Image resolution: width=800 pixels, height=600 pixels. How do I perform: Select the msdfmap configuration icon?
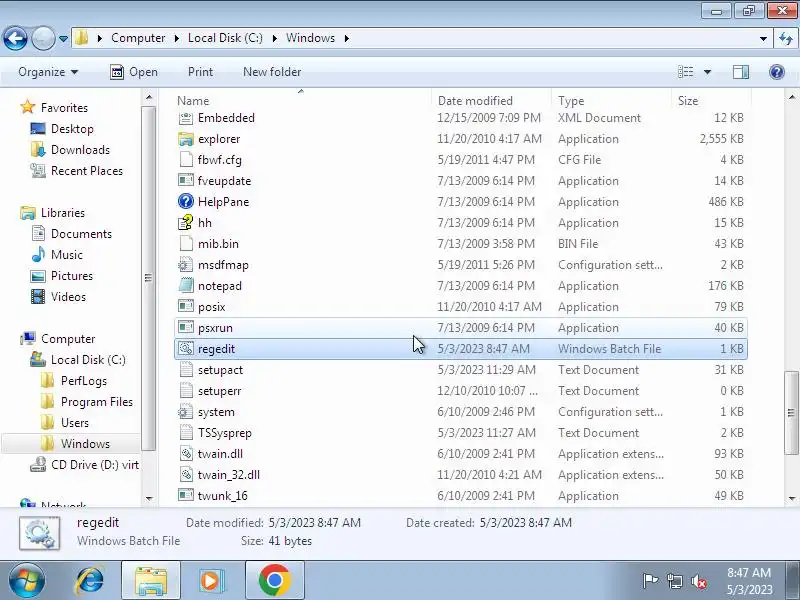[x=186, y=265]
